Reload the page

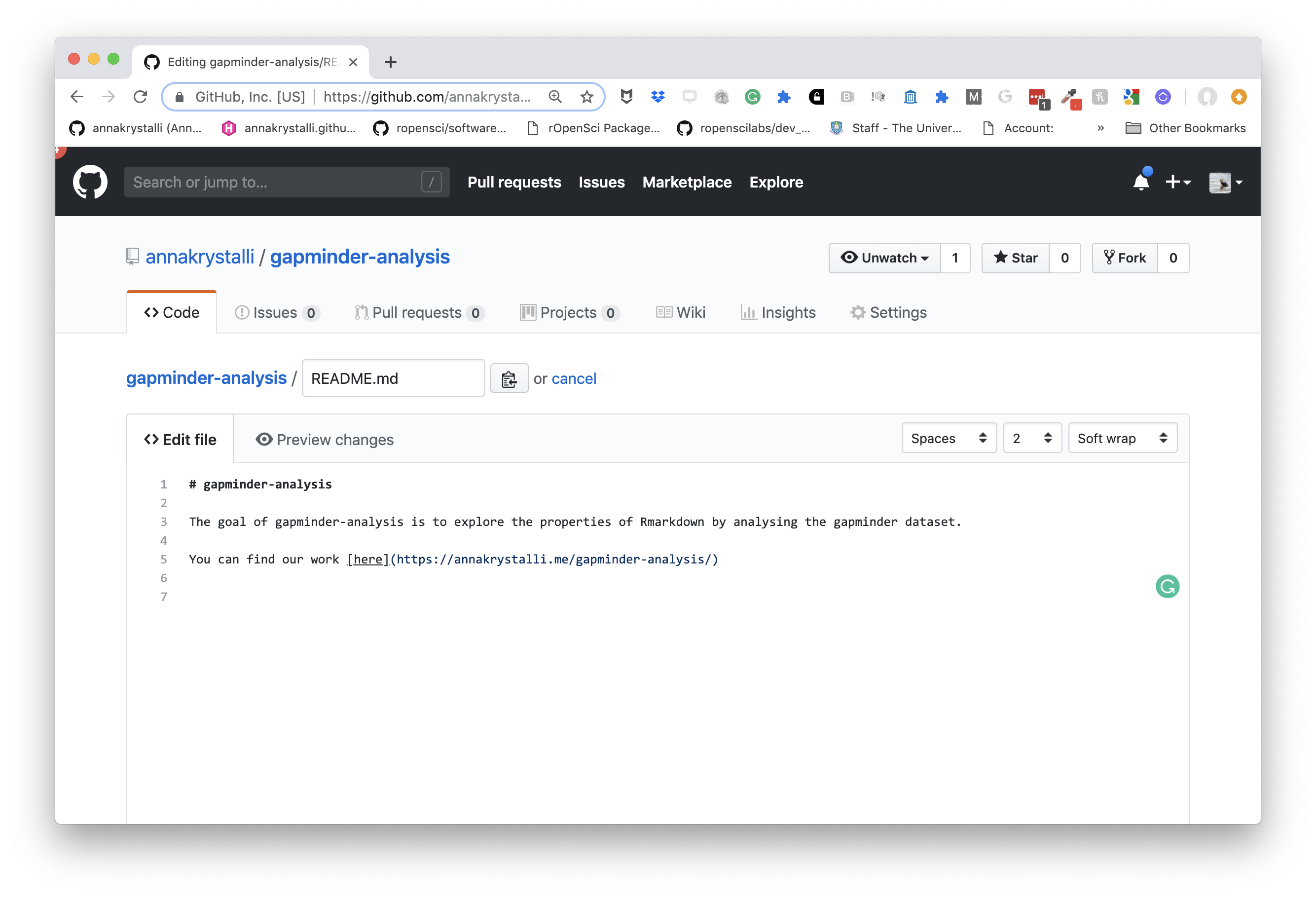[x=140, y=97]
